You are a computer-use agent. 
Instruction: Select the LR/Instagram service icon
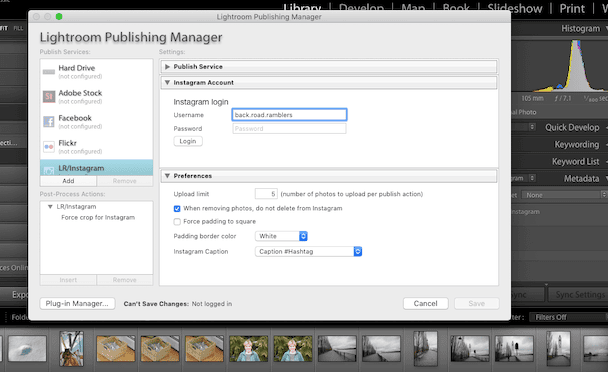tap(49, 170)
